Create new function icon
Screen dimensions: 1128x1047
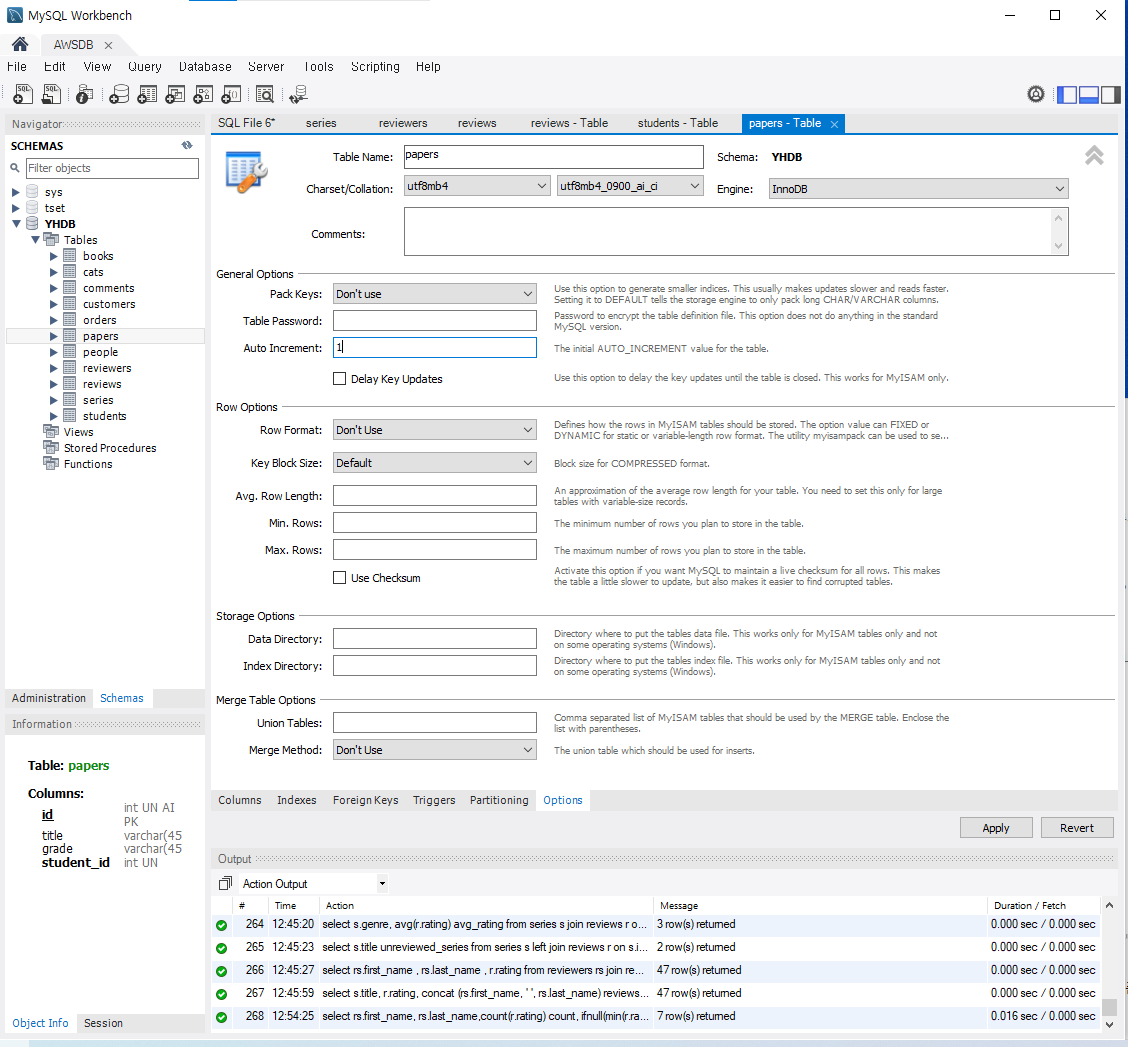(231, 94)
